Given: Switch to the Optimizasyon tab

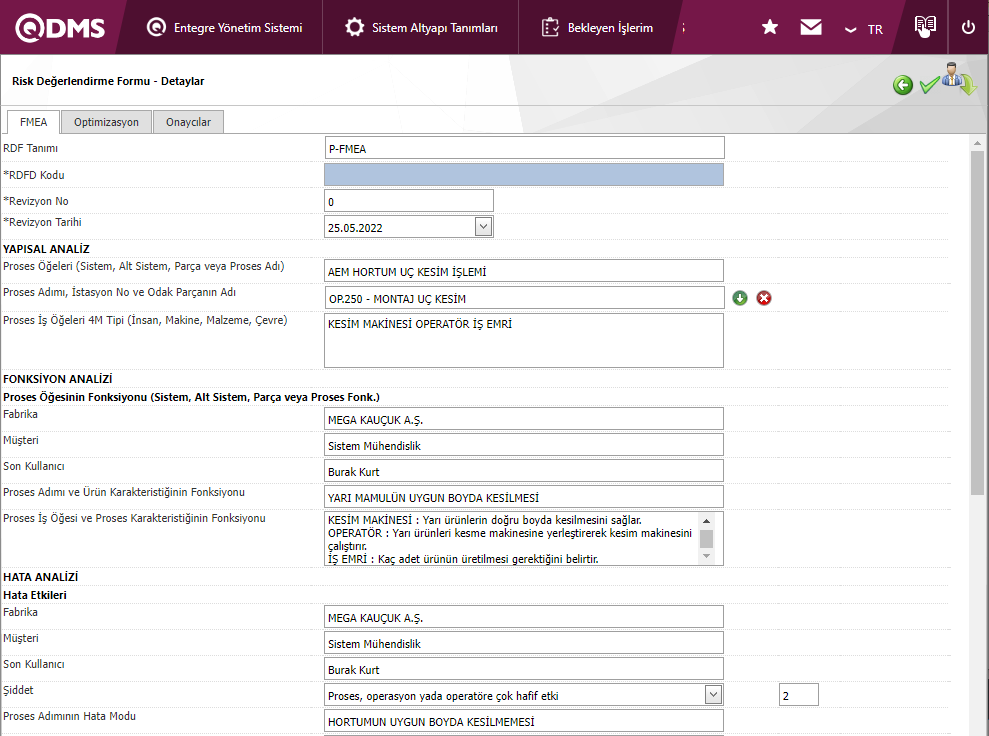Looking at the screenshot, I should (x=107, y=122).
